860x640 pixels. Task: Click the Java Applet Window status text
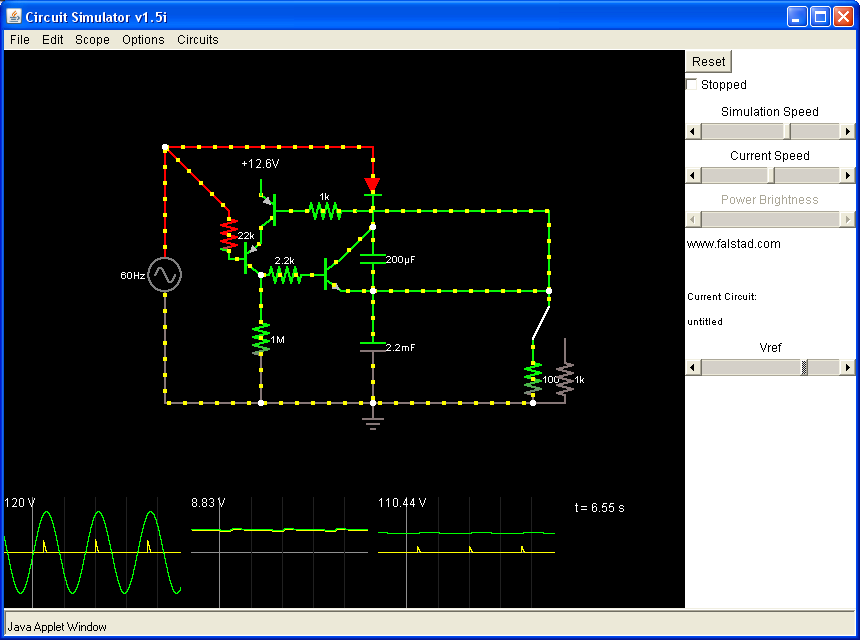coord(57,627)
